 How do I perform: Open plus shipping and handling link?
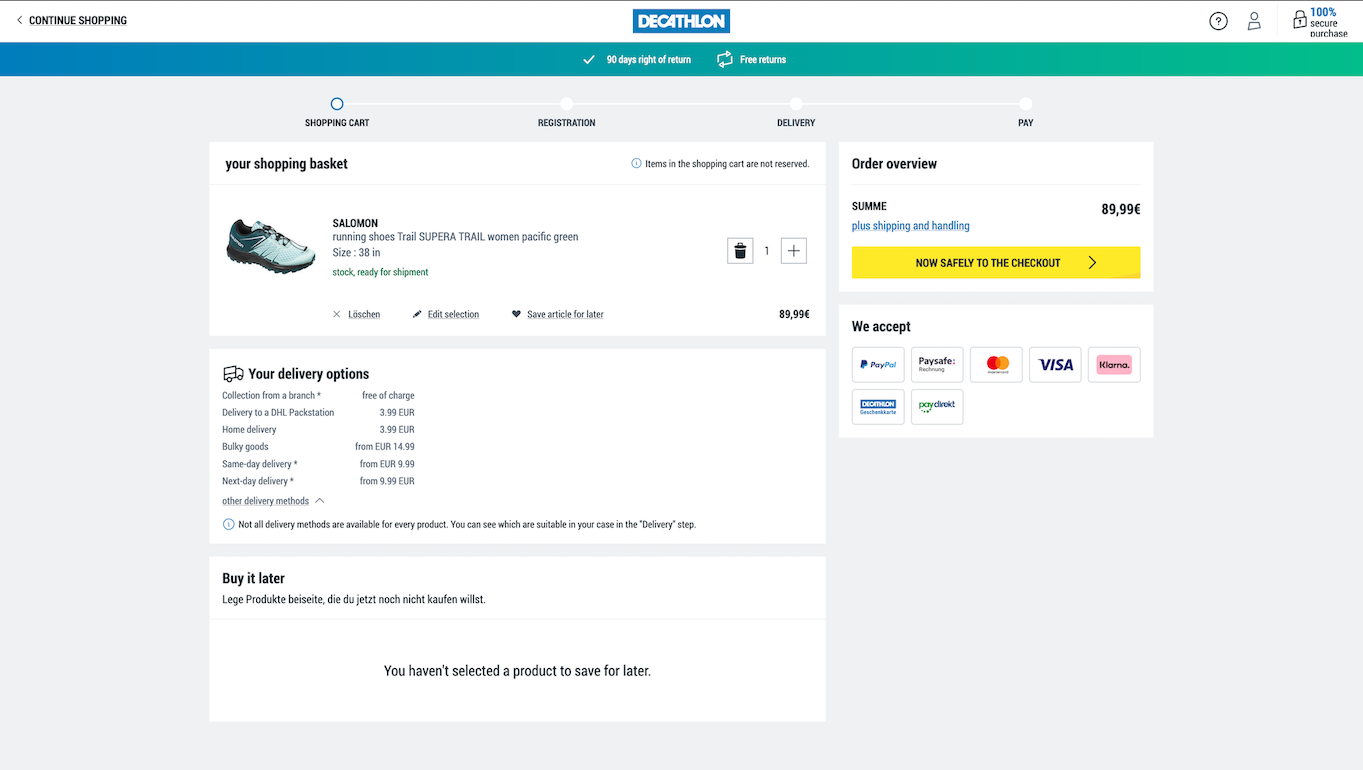point(910,226)
